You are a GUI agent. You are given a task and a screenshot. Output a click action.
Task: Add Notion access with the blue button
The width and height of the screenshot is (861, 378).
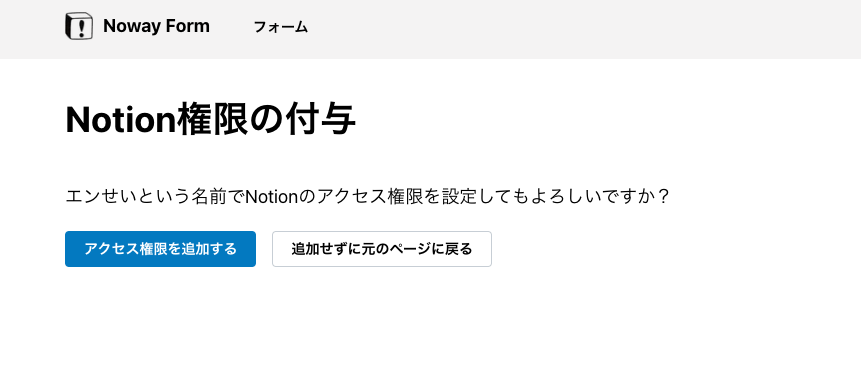[x=160, y=249]
